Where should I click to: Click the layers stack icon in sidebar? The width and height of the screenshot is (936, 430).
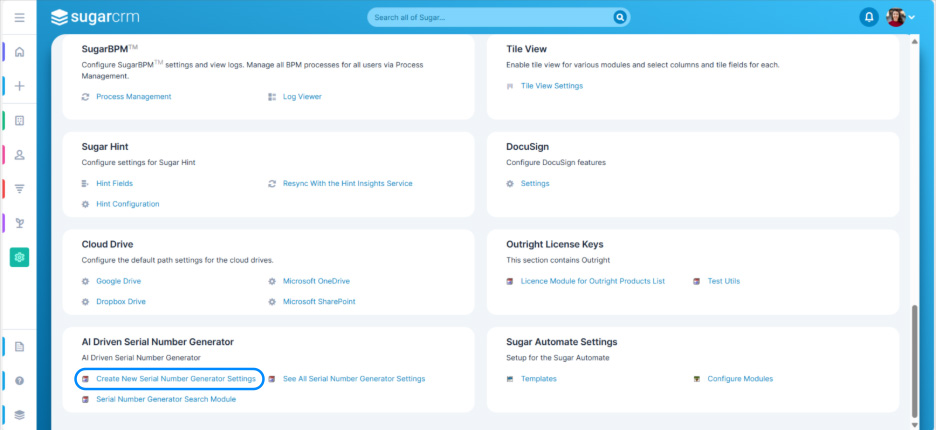(19, 414)
